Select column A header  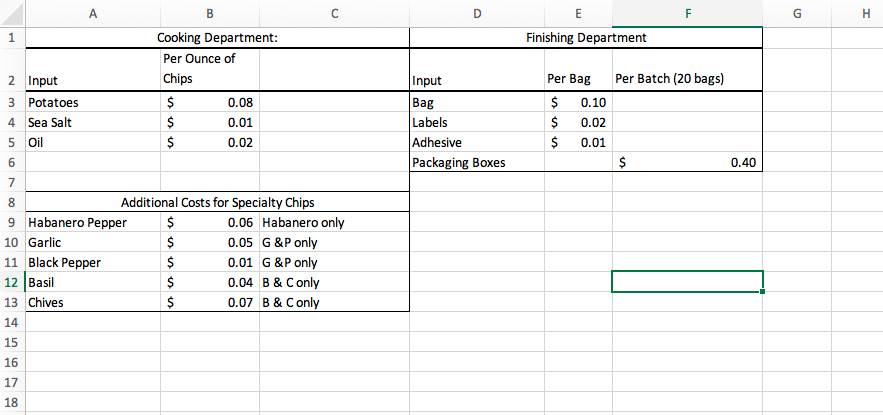click(93, 14)
